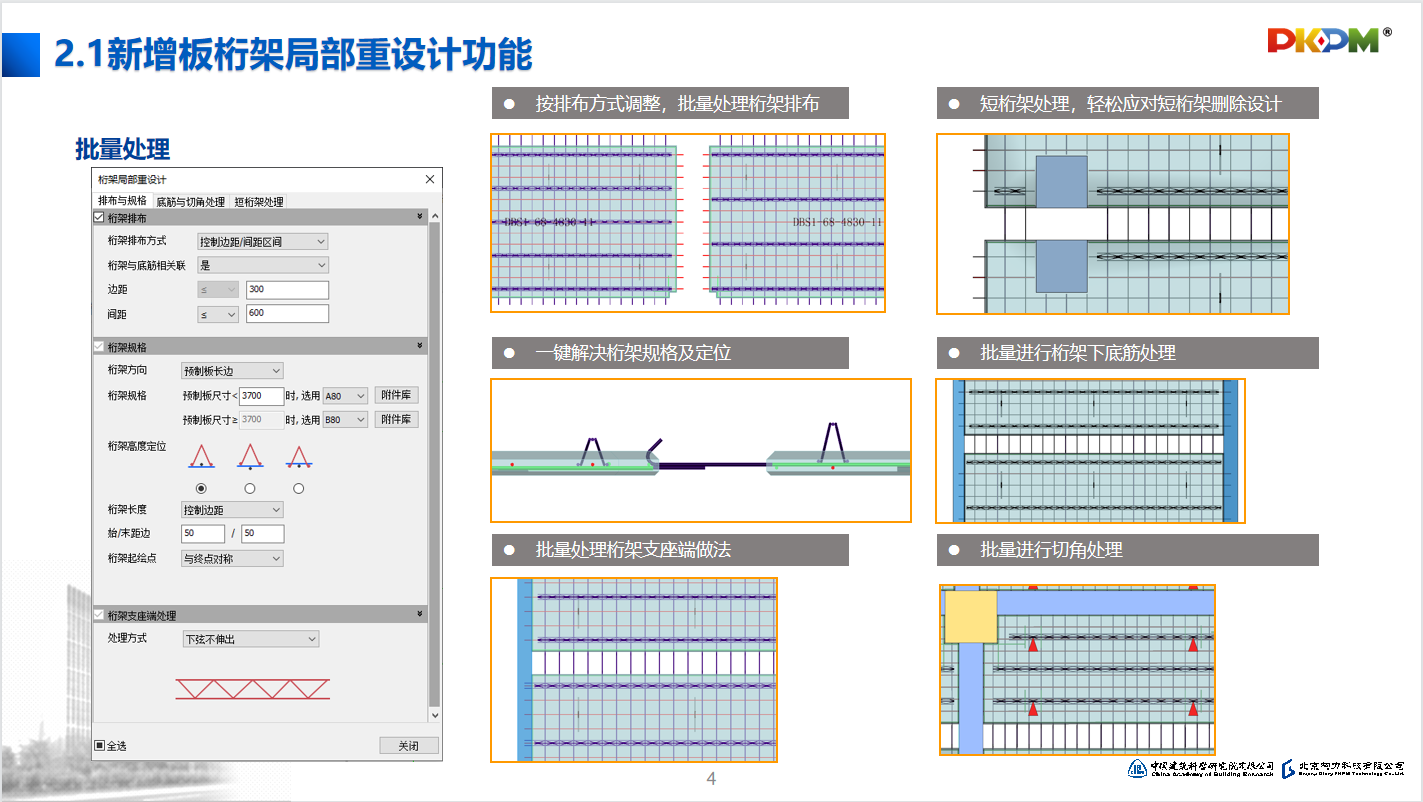
Task: Select the first truss height positioning icon
Action: (x=201, y=456)
